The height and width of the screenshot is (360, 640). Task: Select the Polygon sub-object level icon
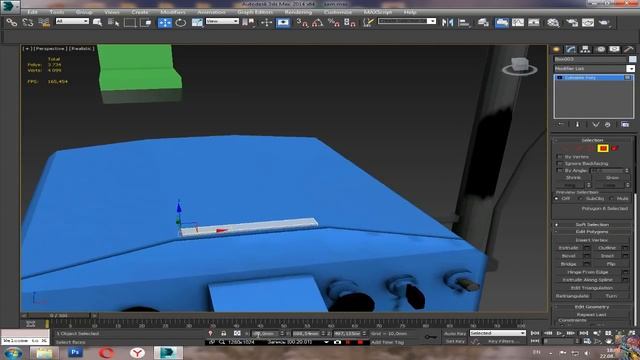[x=603, y=148]
